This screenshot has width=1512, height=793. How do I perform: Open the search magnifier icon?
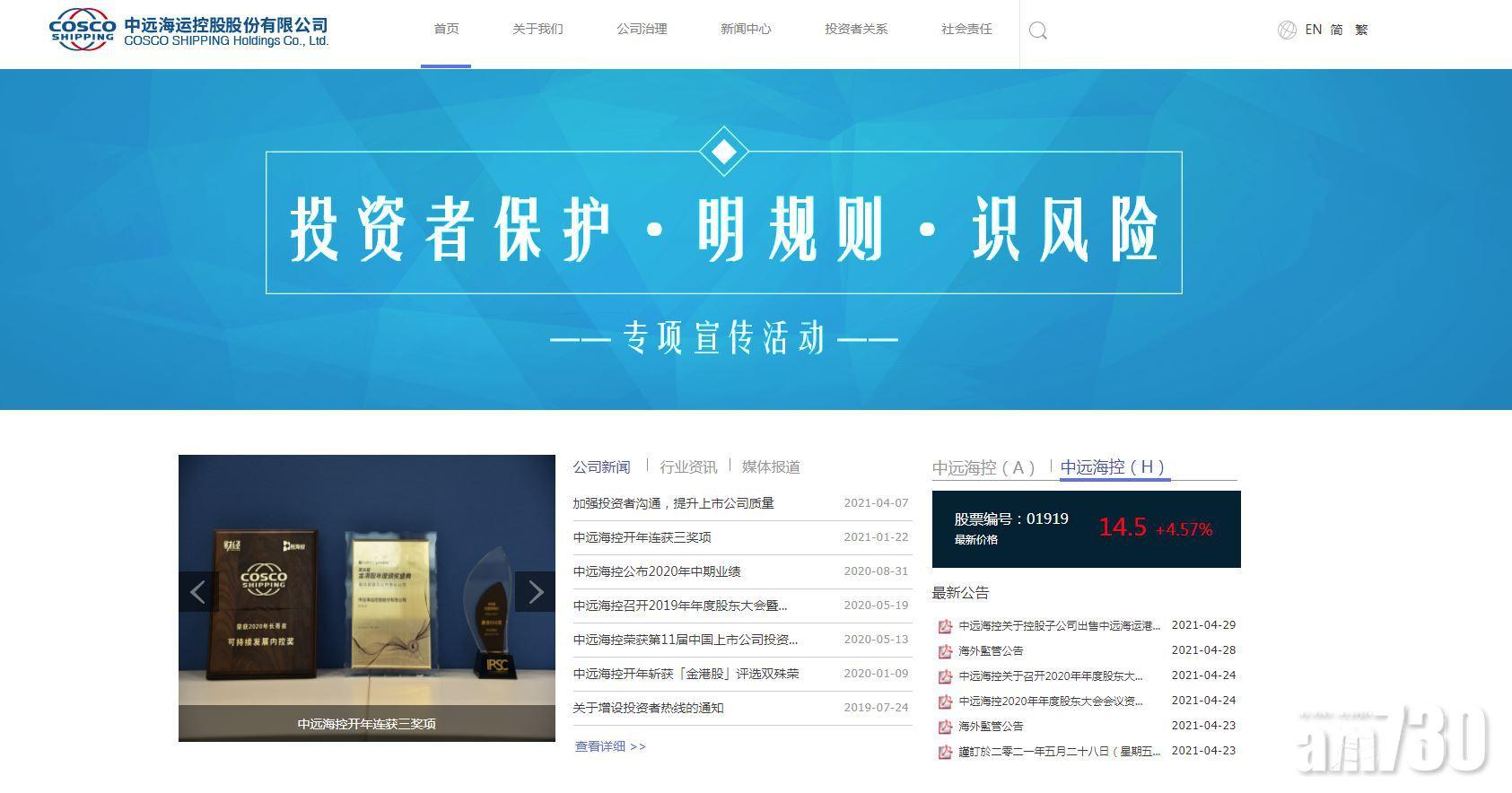[1038, 31]
